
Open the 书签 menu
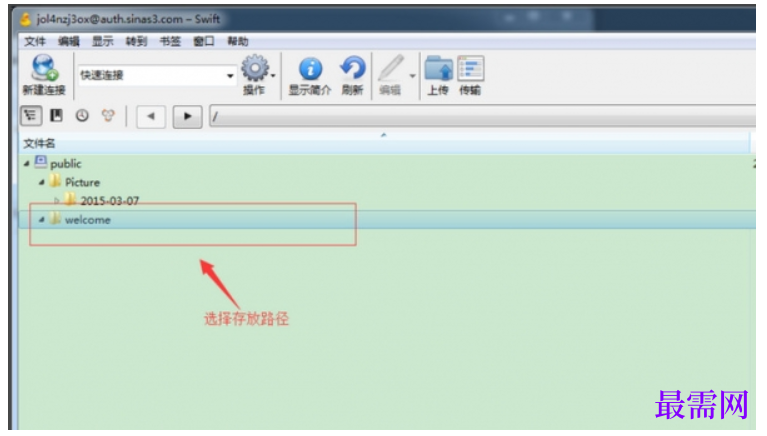pyautogui.click(x=170, y=42)
